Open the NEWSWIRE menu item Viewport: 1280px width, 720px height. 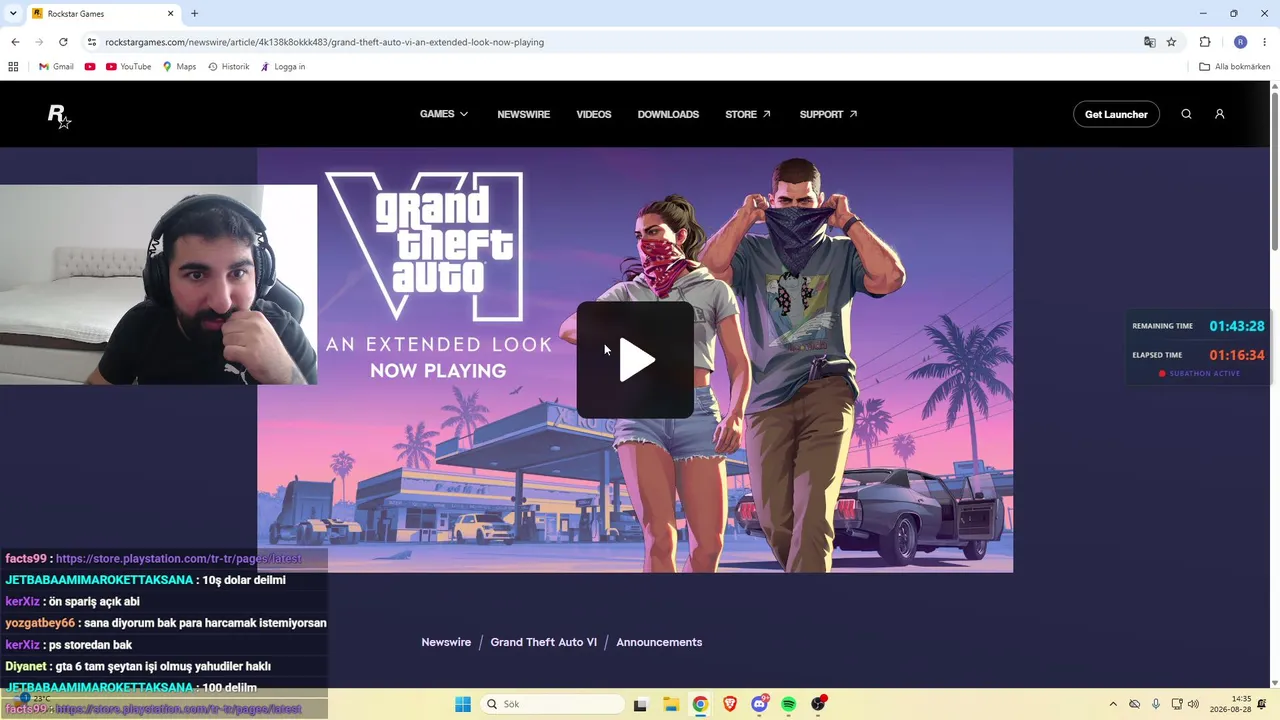tap(524, 114)
